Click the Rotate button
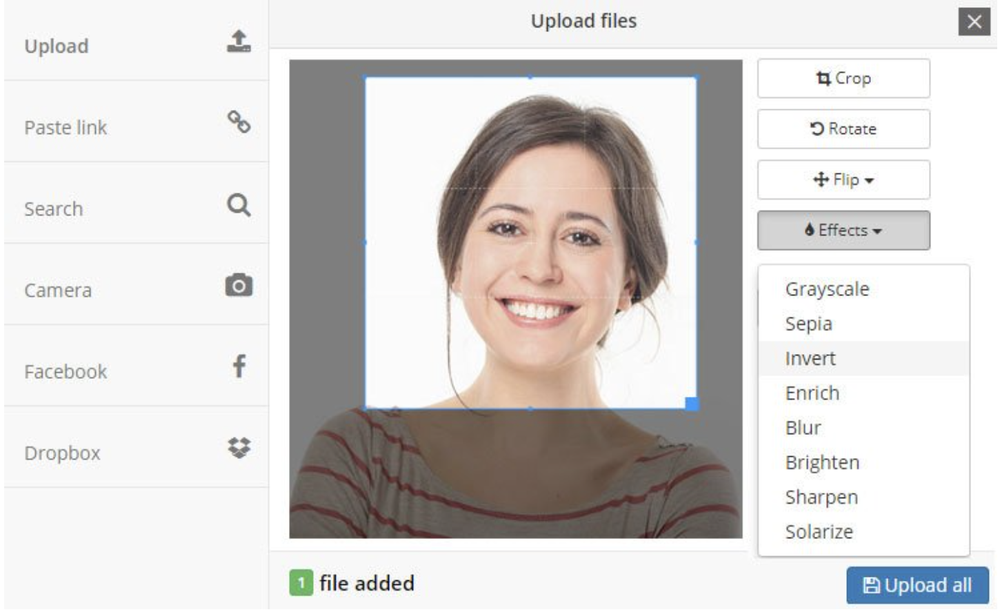1000x613 pixels. click(843, 129)
